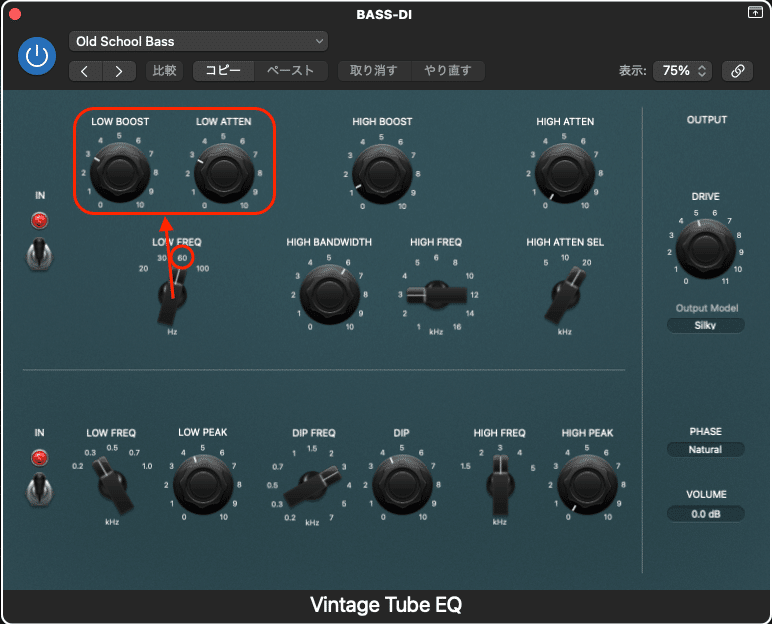Click the HIGH BANDWIDTH knob
Screen dimensions: 772x624
(329, 294)
